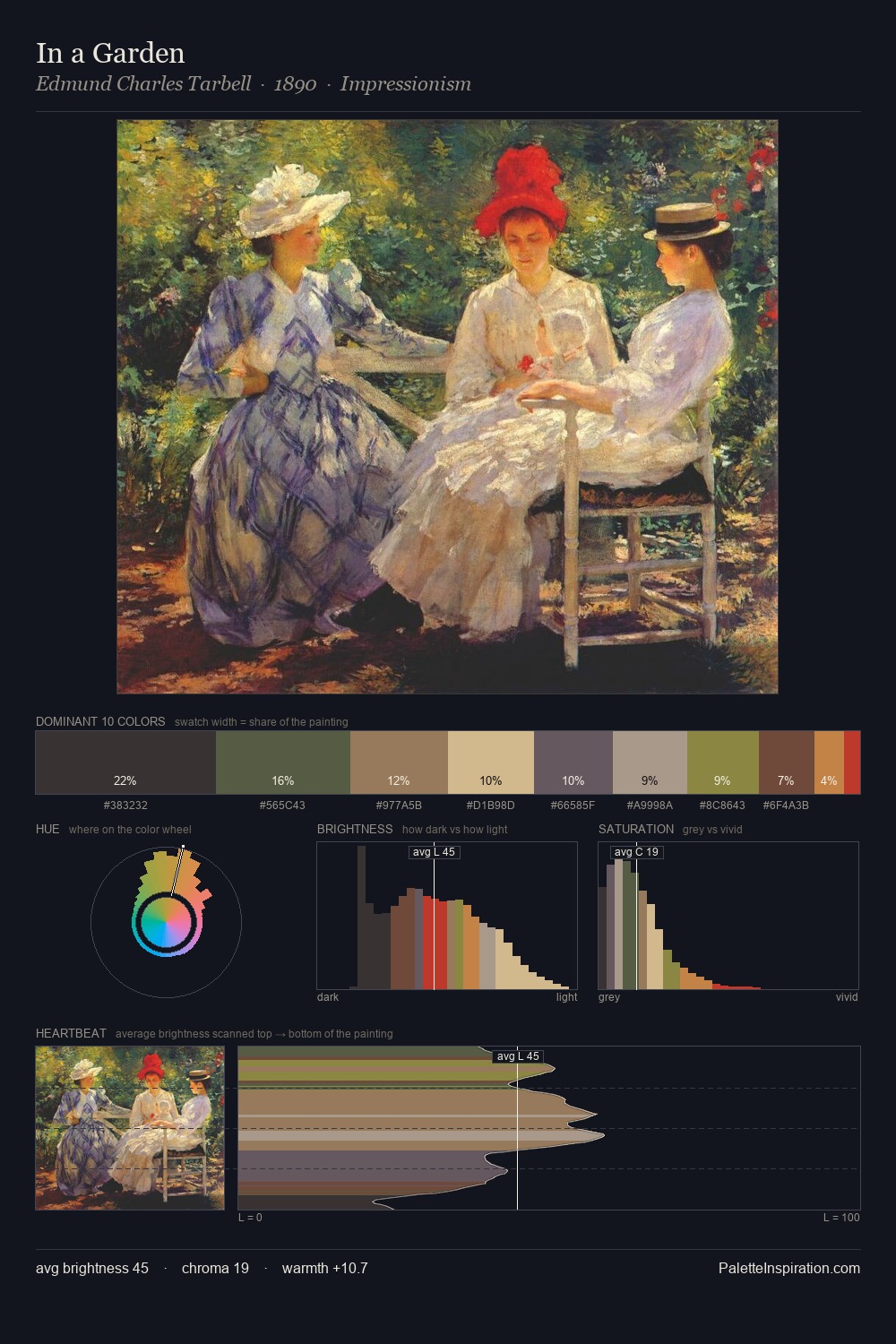The height and width of the screenshot is (1344, 896).
Task: Pick the olive swatch #8C8643
Action: [x=723, y=762]
